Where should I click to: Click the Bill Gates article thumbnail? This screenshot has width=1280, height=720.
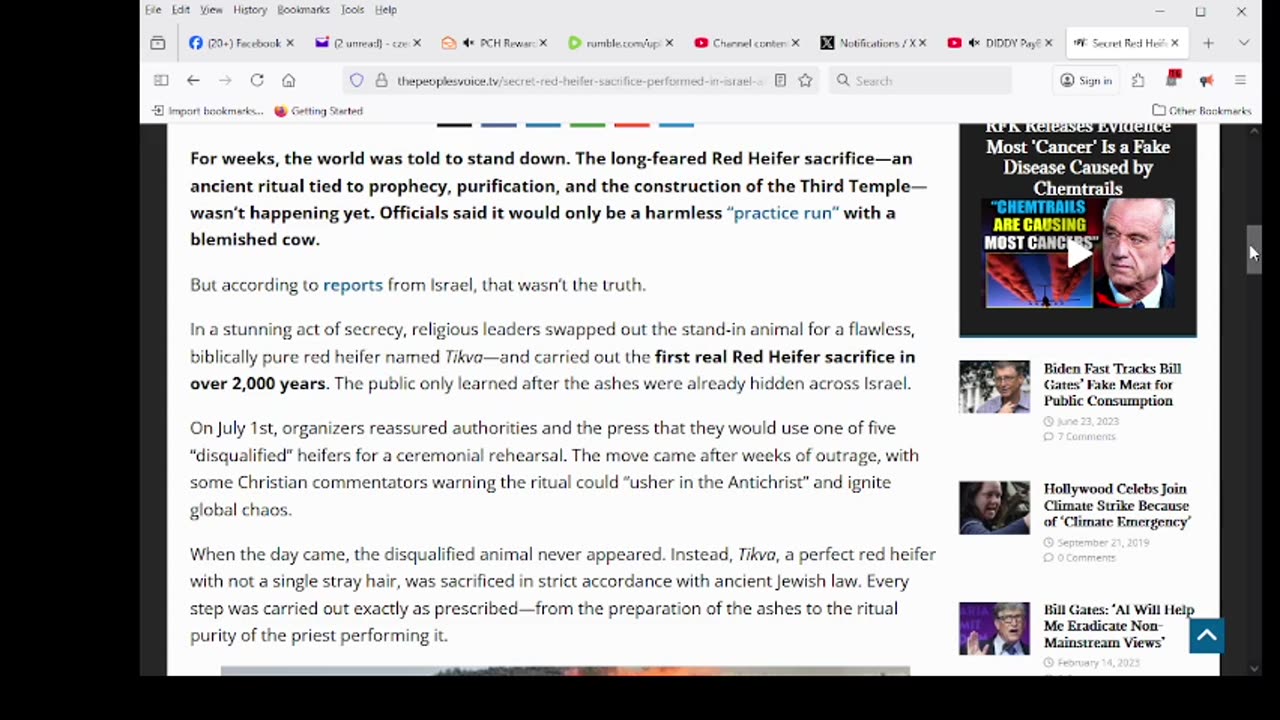994,629
